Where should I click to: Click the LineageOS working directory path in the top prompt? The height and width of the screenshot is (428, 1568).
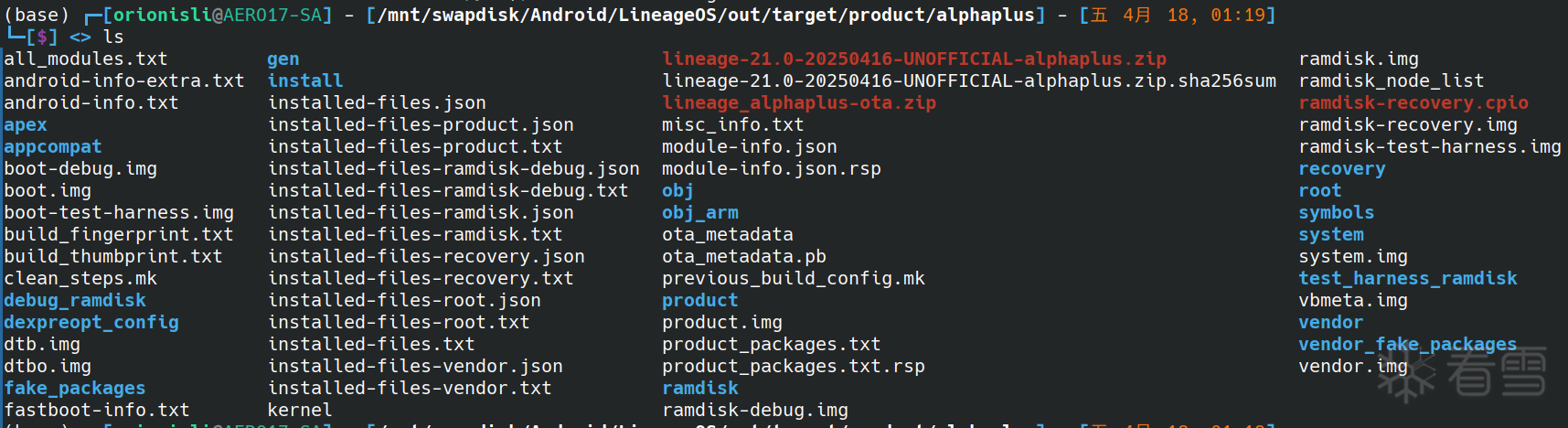(x=706, y=15)
